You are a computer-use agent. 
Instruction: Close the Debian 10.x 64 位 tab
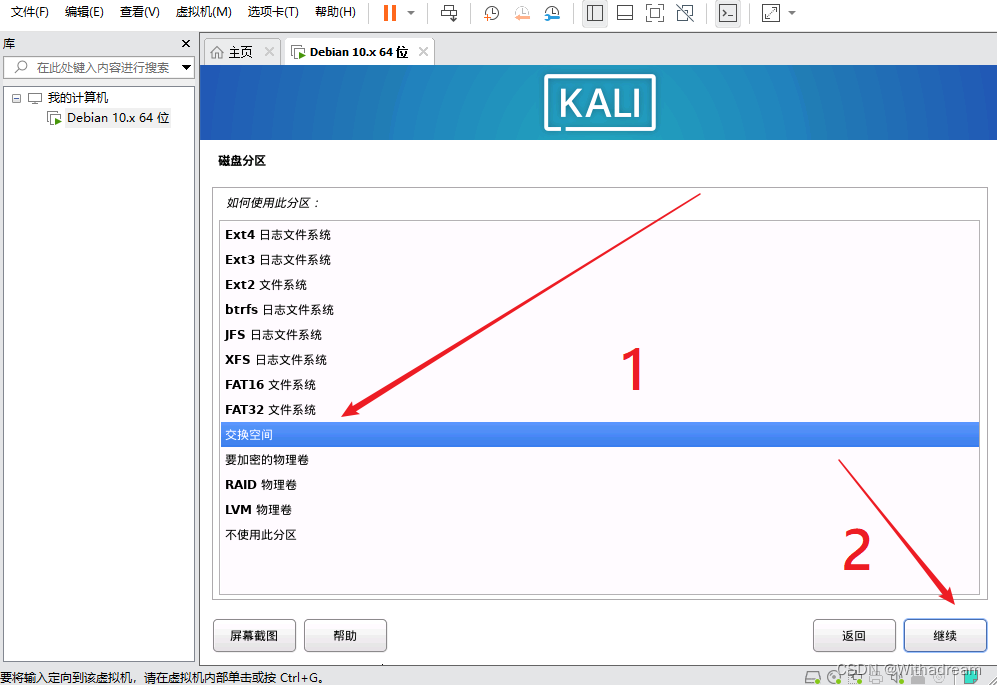423,52
